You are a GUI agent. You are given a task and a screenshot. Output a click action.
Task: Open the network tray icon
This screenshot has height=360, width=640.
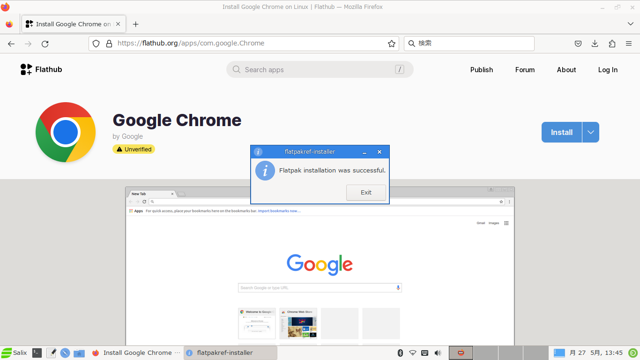(x=413, y=353)
